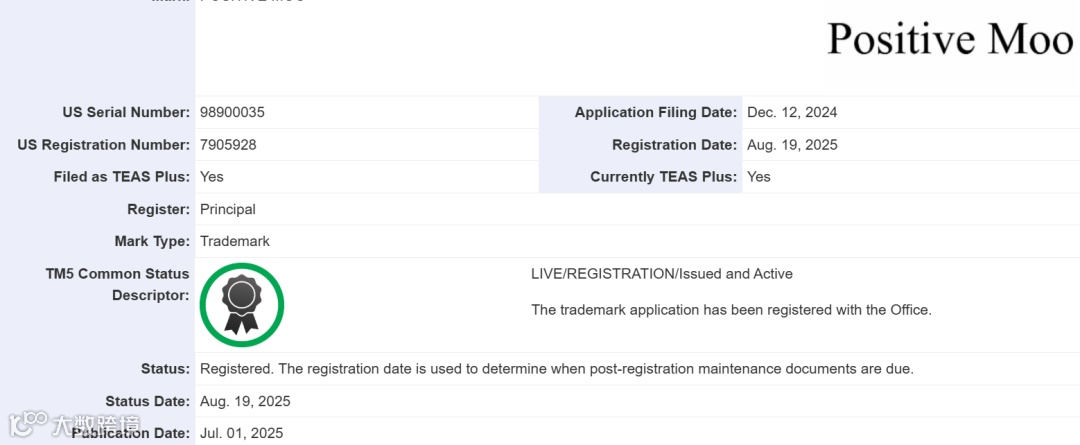Select the Mark Type value Trademark
1080x445 pixels.
[235, 241]
